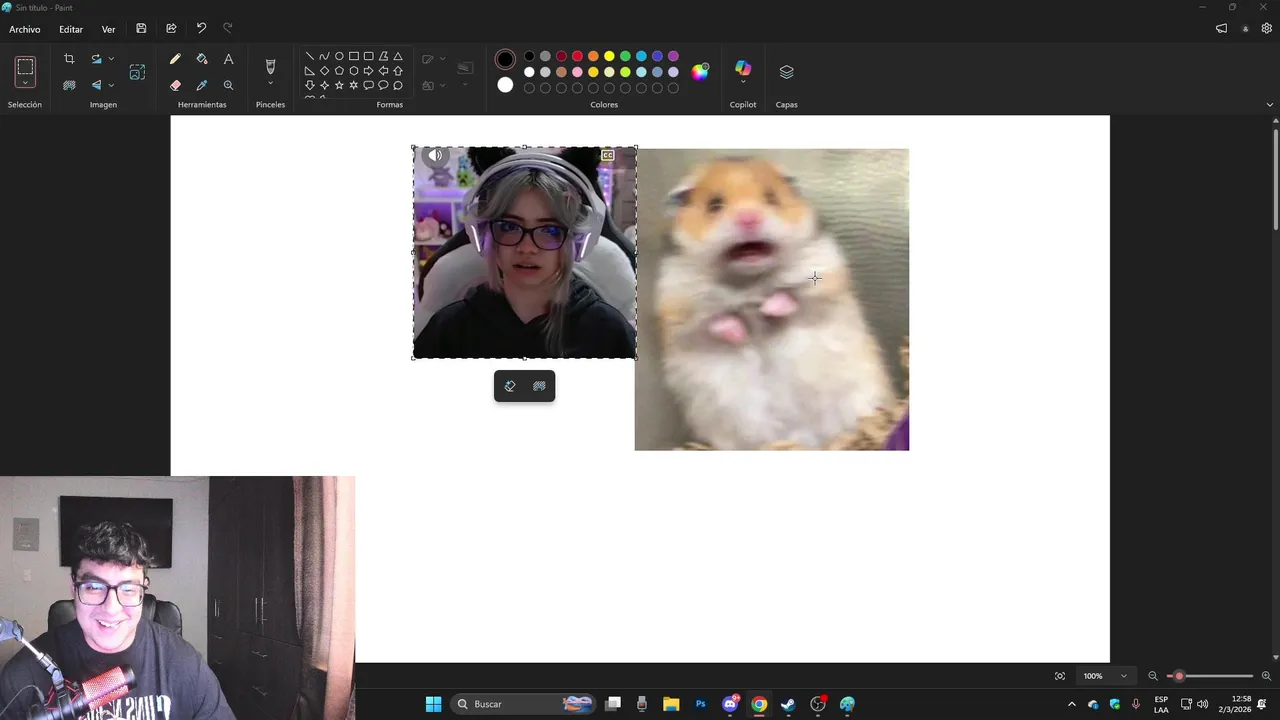The image size is (1280, 720).
Task: Select the Pencil tool
Action: point(175,59)
